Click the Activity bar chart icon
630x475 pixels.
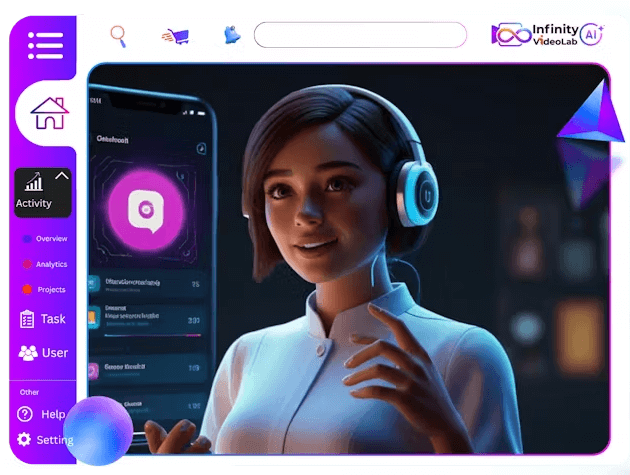[34, 182]
